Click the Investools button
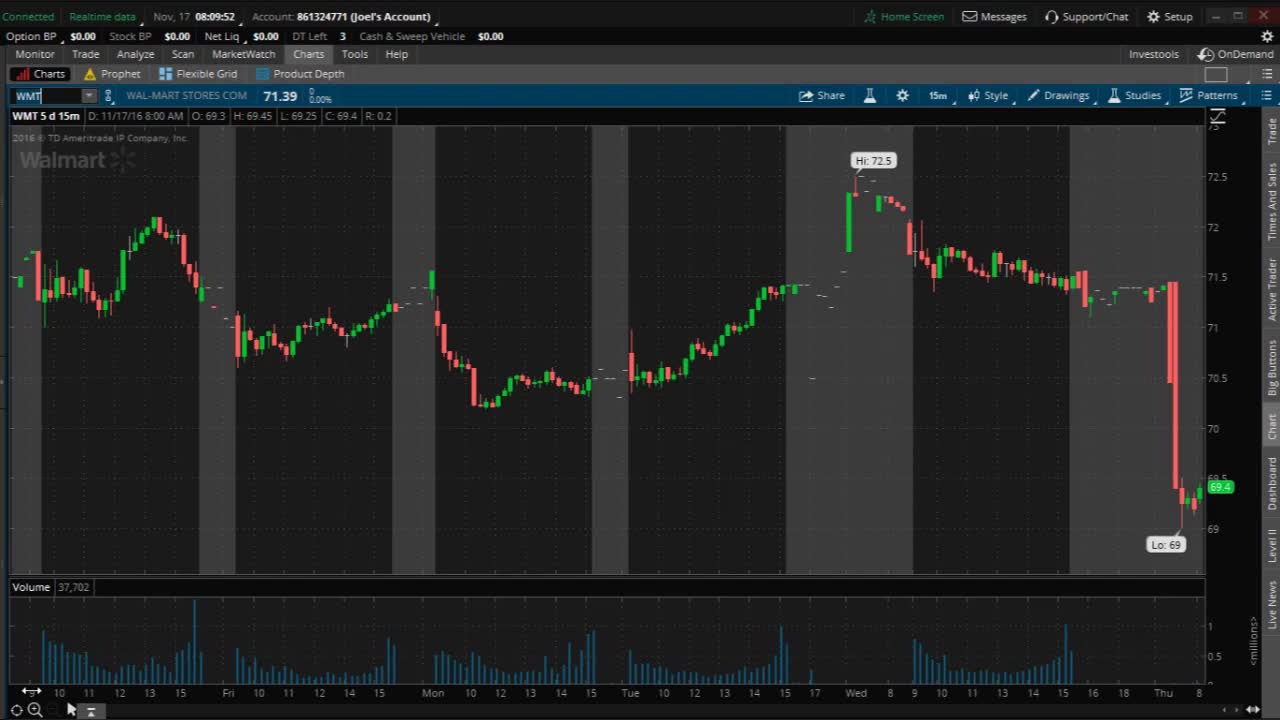This screenshot has height=720, width=1280. [1154, 54]
